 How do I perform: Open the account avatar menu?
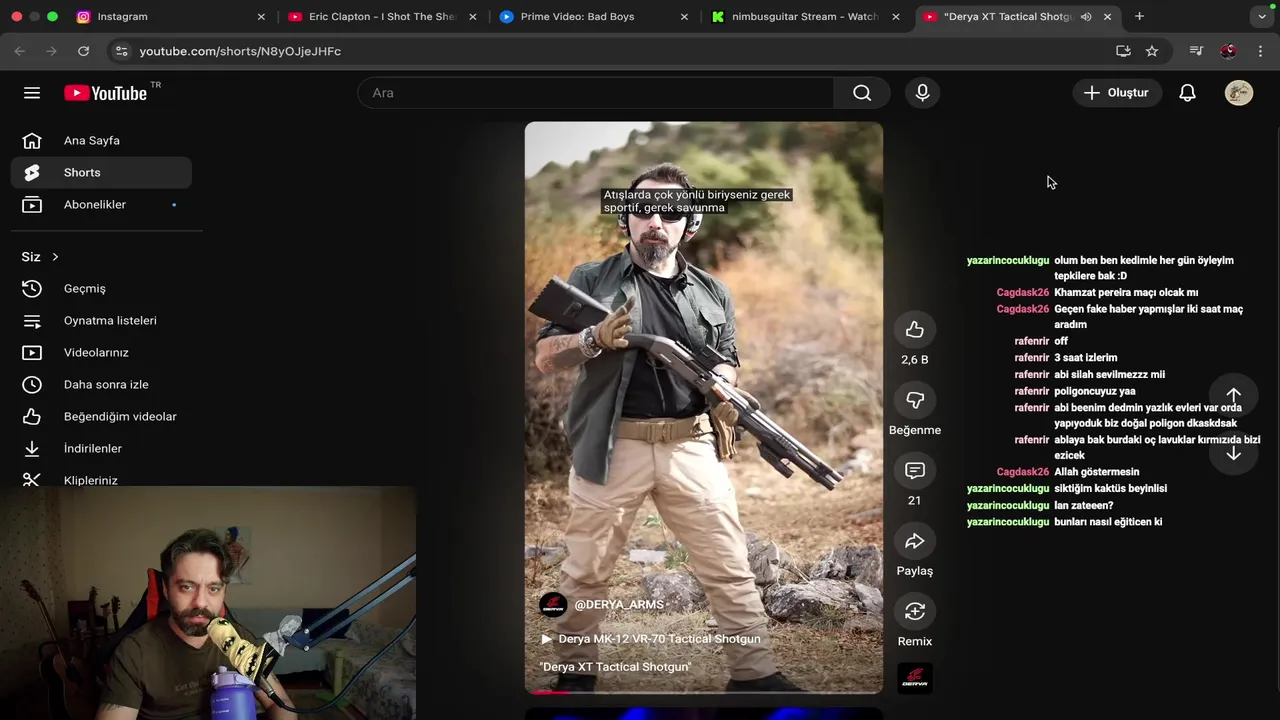1239,93
